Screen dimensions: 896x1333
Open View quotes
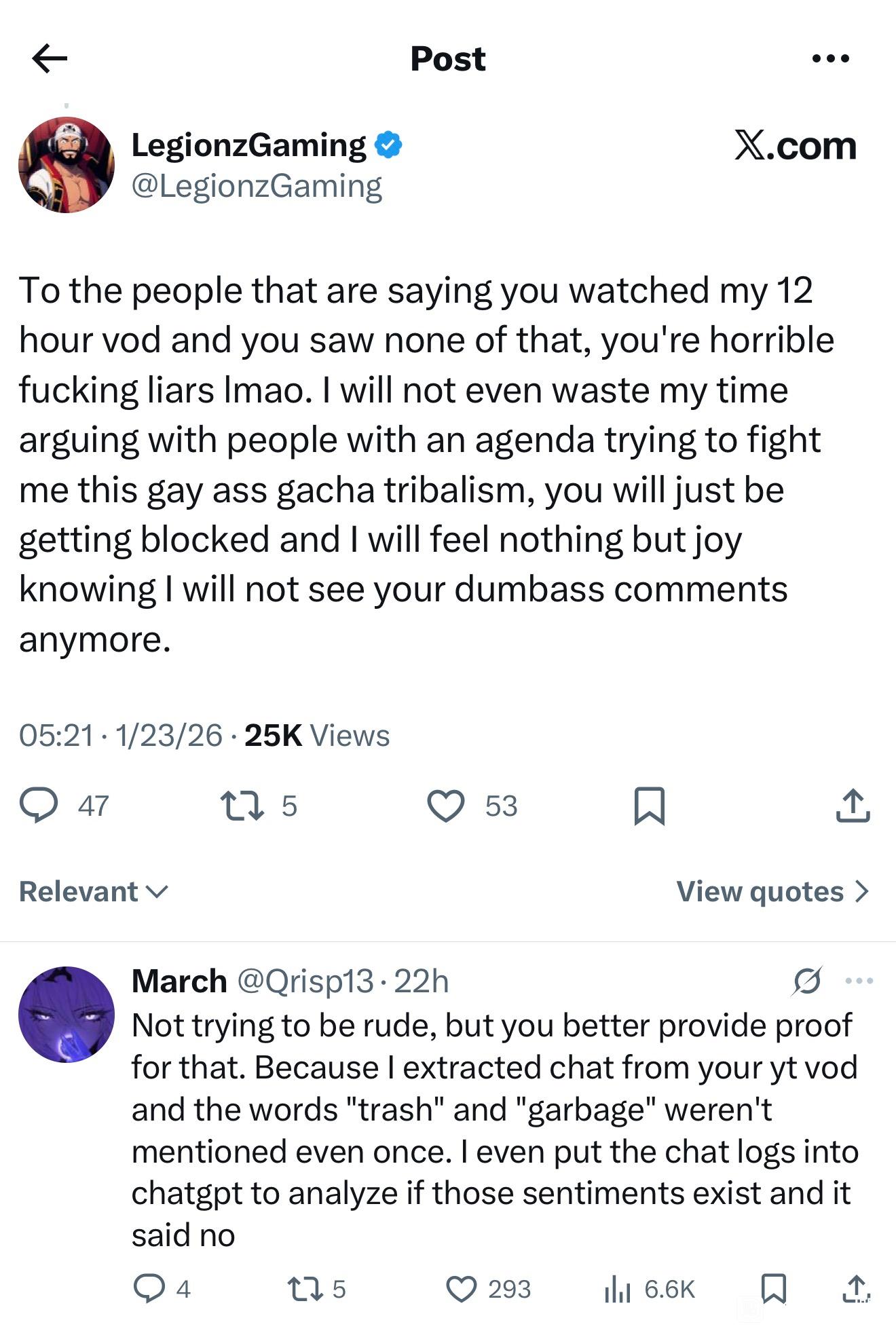click(772, 891)
